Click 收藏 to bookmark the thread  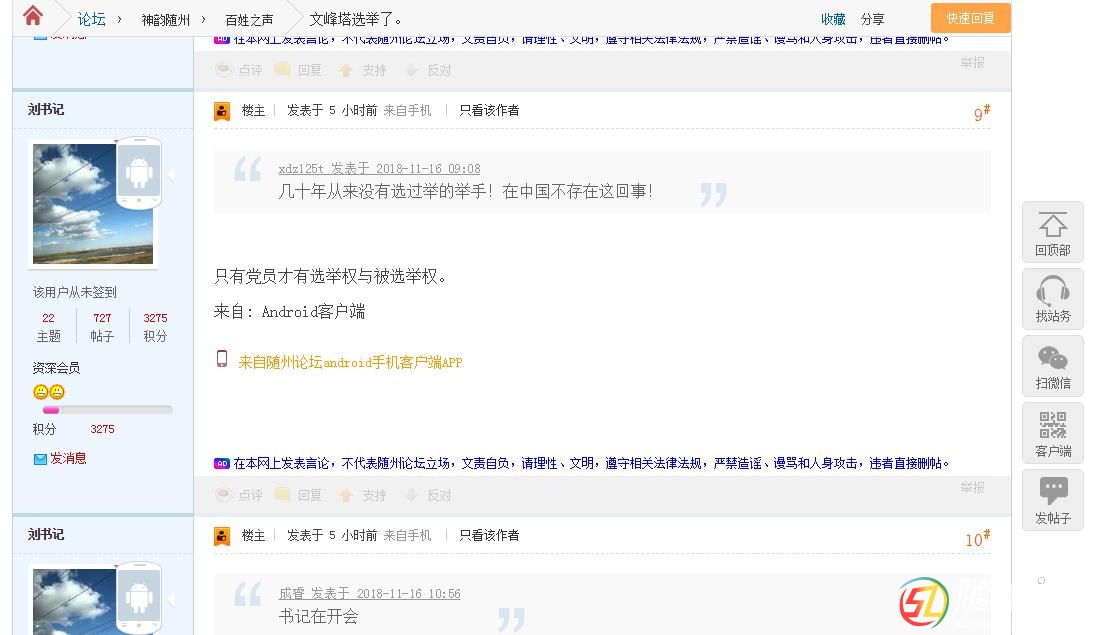click(833, 19)
